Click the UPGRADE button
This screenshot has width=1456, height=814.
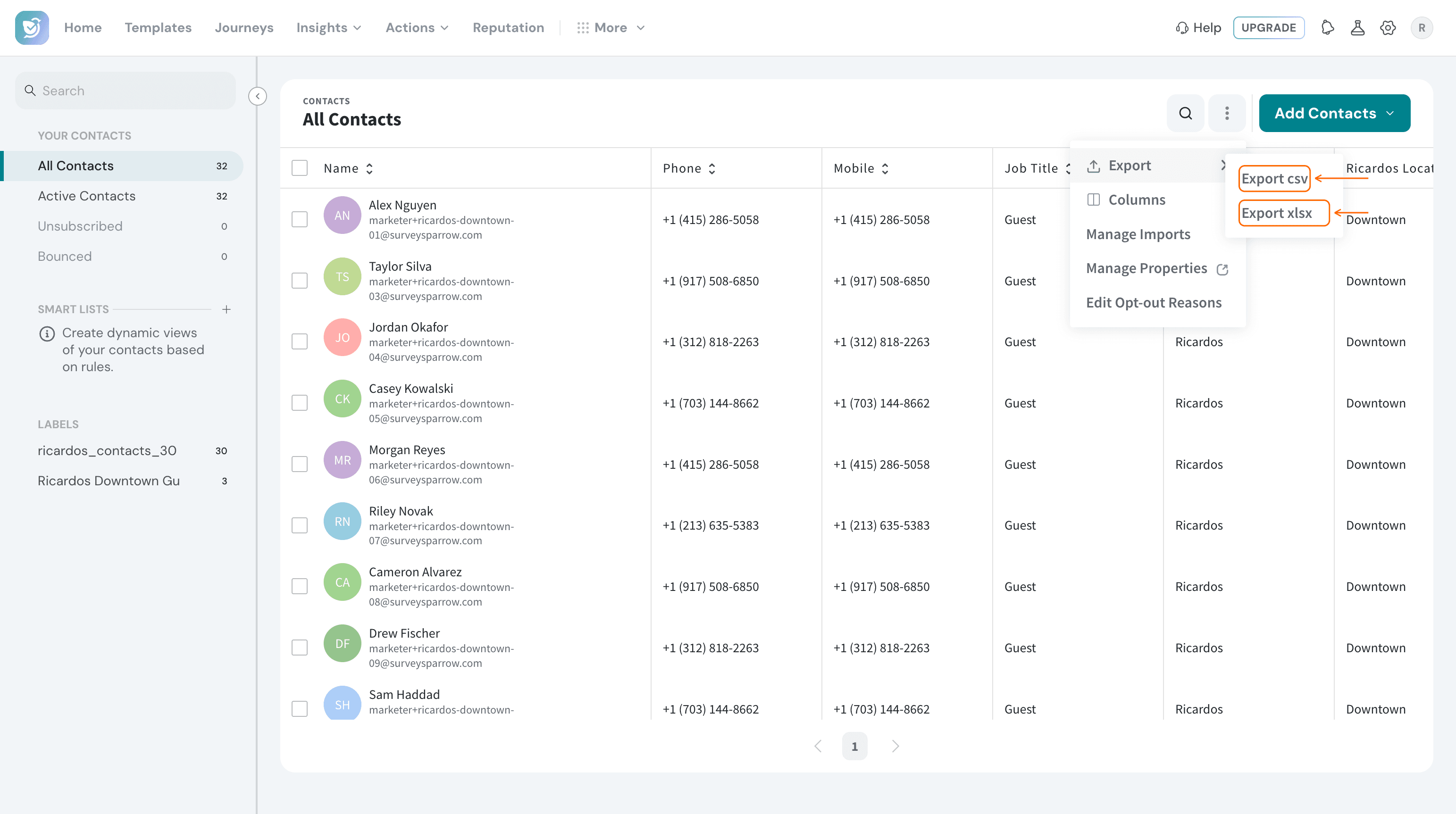[1268, 28]
